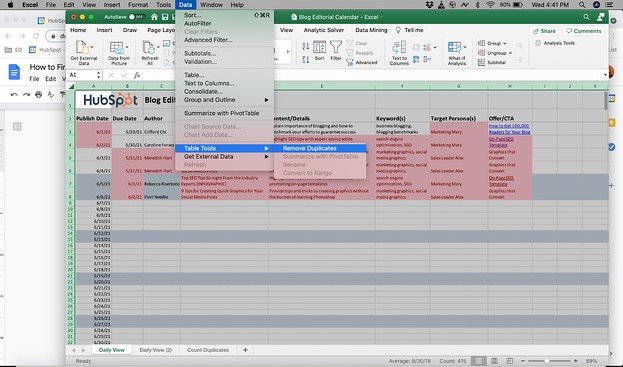
Task: Open Data from Picture dropdown arrow
Action: pos(127,47)
